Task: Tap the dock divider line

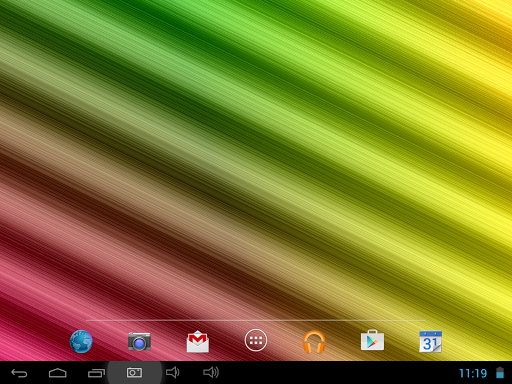Action: [256, 320]
